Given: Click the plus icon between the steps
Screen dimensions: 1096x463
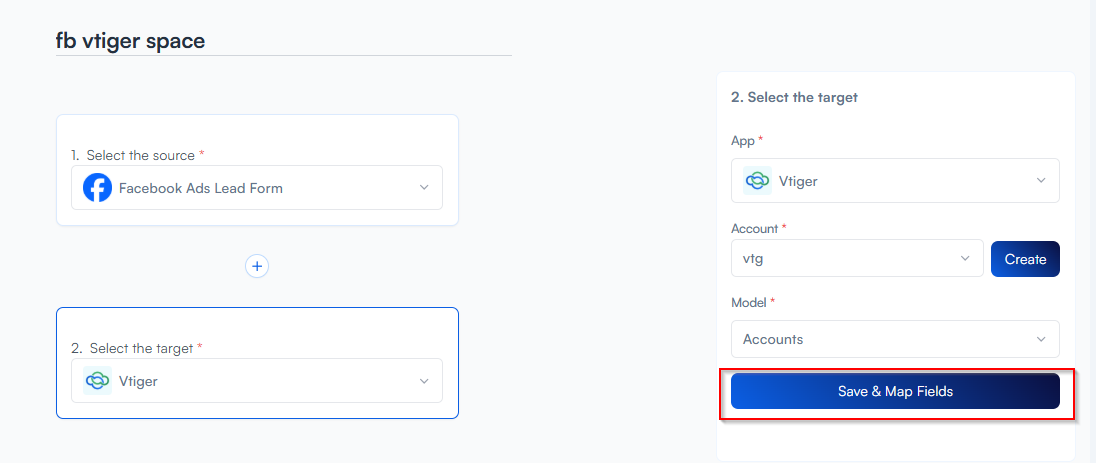Looking at the screenshot, I should coord(257,266).
